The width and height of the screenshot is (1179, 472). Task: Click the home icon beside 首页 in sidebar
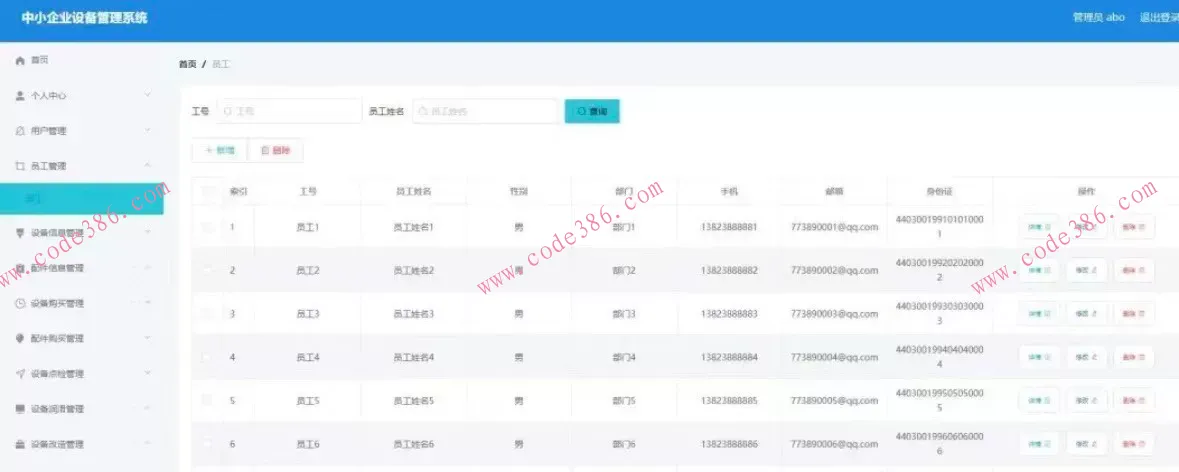[20, 60]
